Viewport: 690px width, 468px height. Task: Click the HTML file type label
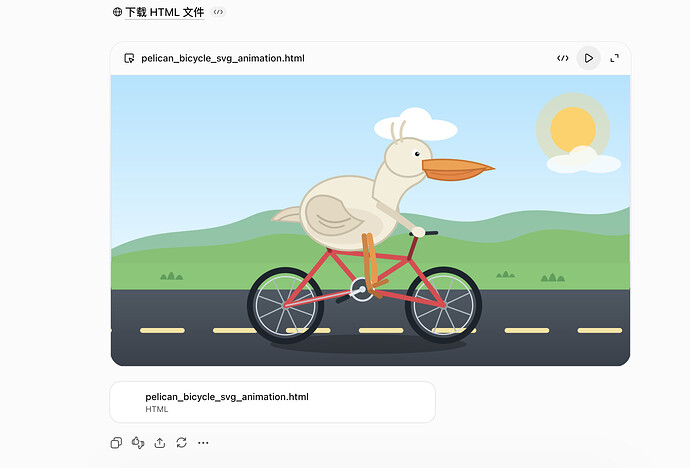(157, 410)
